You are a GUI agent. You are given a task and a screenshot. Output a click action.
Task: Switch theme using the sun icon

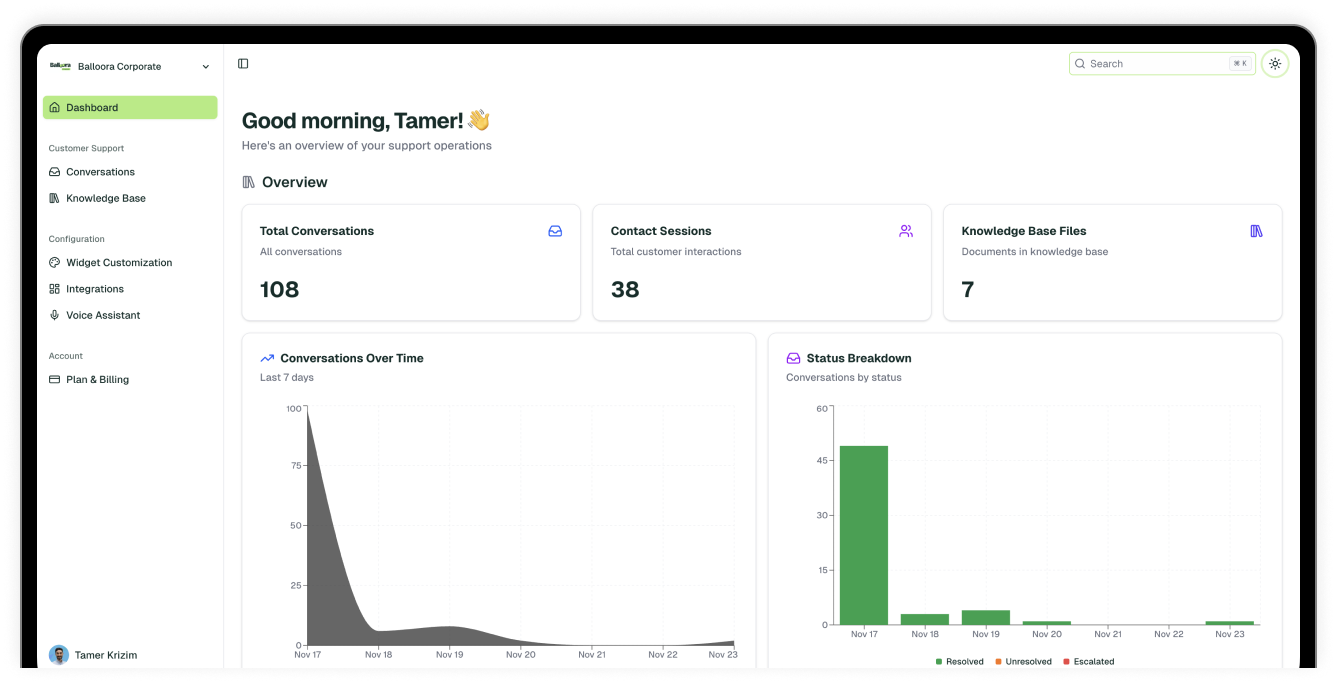(1275, 64)
